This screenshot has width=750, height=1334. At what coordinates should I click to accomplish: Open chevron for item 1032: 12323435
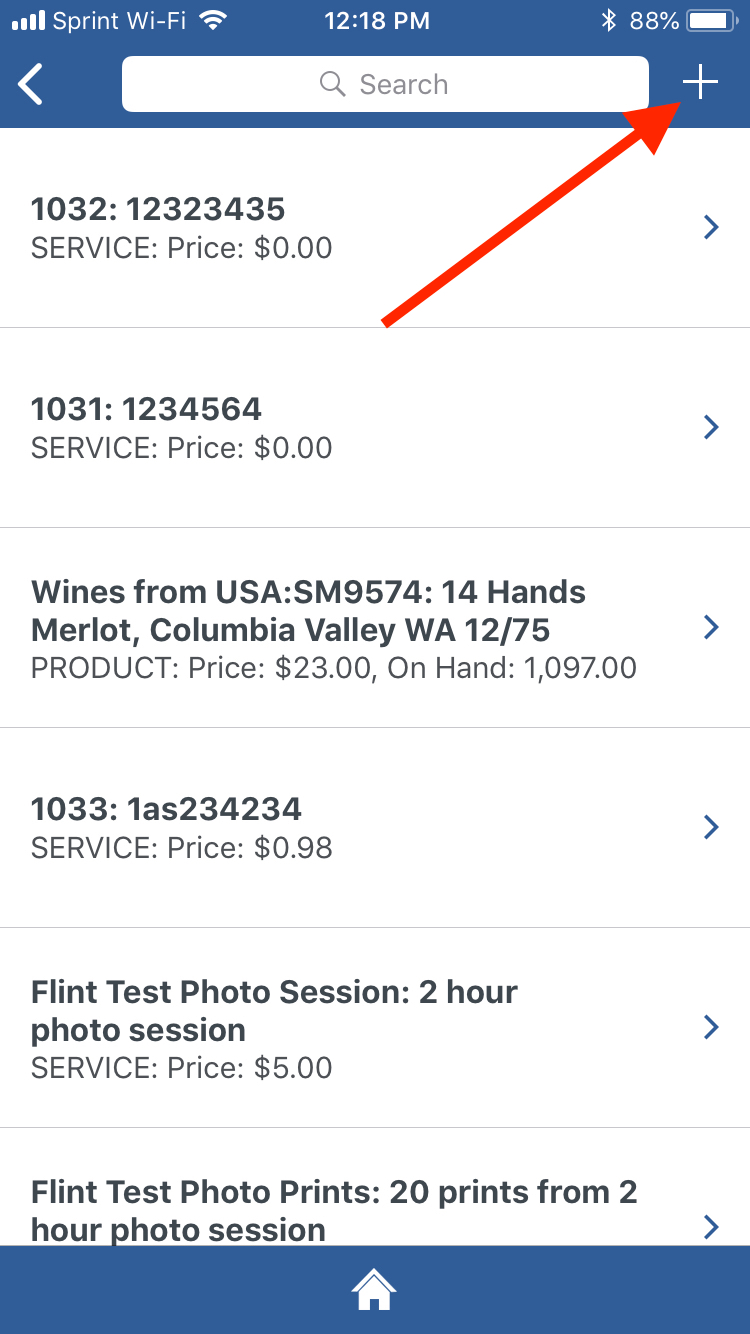[711, 228]
